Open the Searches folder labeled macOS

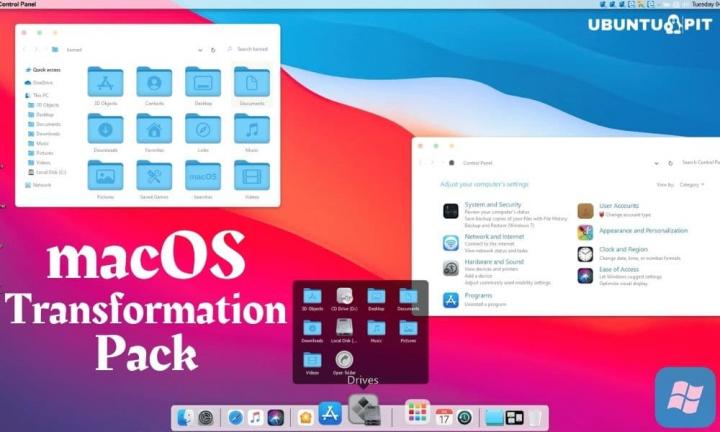click(203, 176)
